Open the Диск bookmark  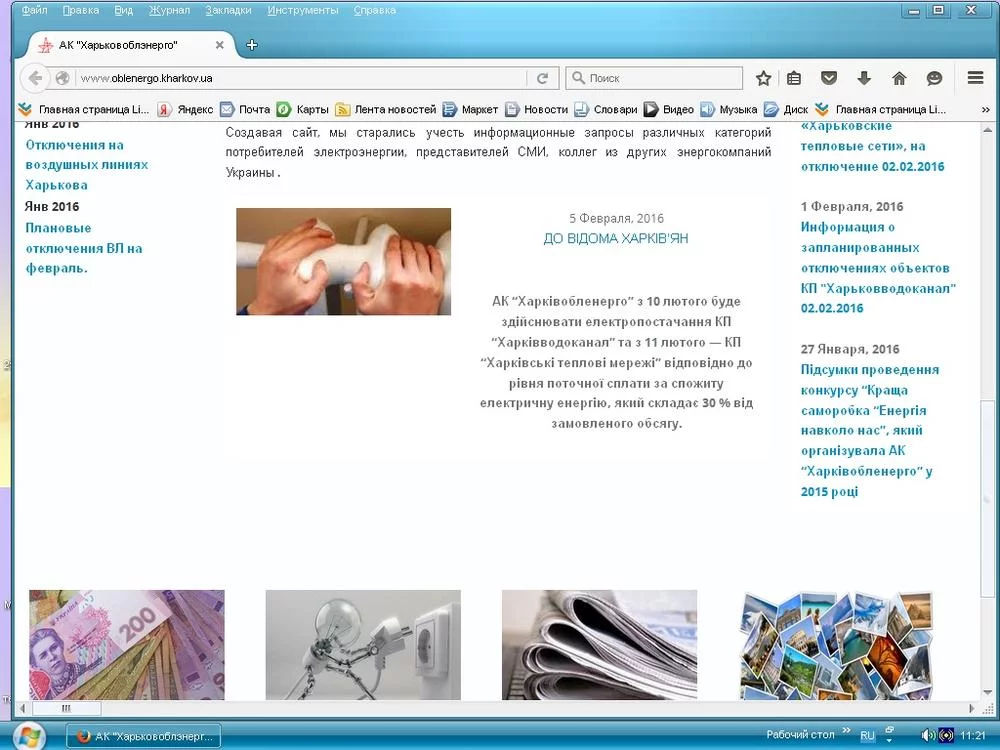(786, 109)
